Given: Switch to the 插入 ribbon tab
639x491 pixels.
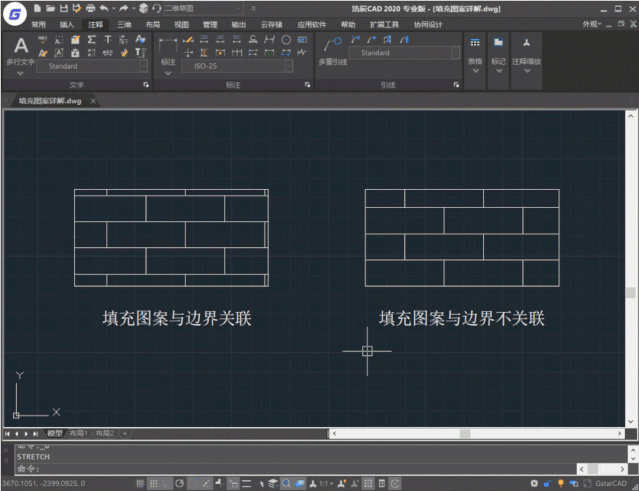Looking at the screenshot, I should coord(67,23).
